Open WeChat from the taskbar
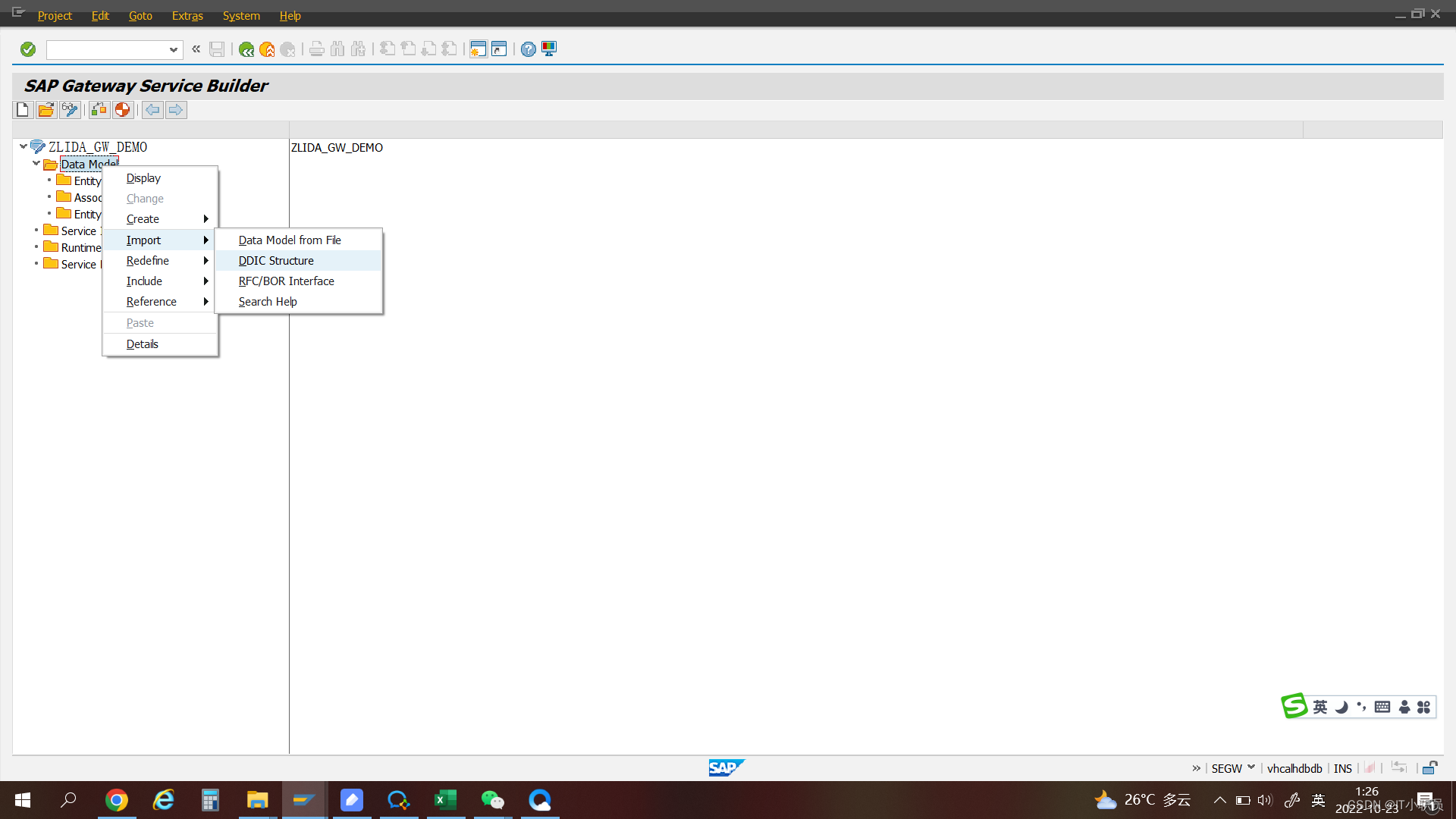 pos(493,800)
